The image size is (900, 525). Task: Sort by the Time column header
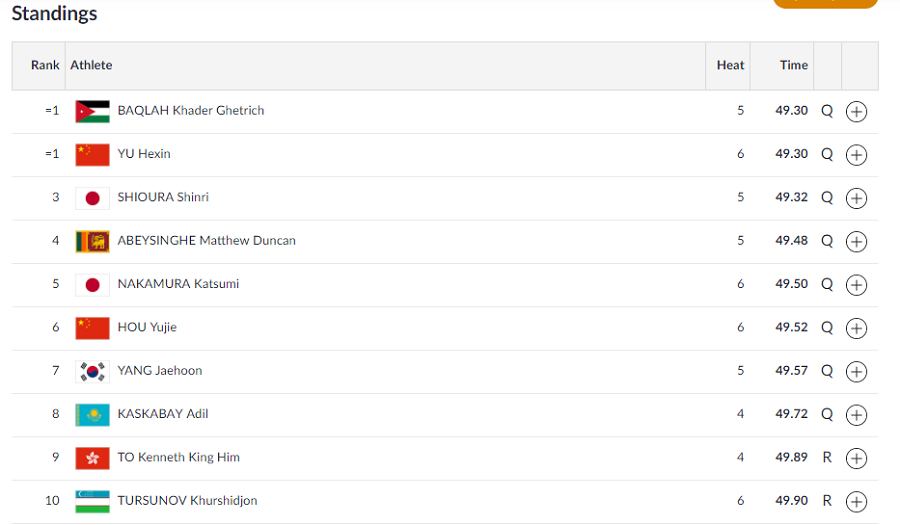coord(793,65)
